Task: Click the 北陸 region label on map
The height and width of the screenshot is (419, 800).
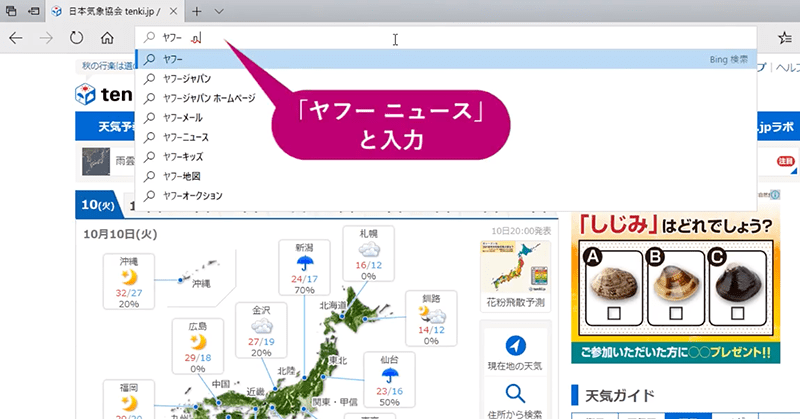Action: [x=286, y=371]
